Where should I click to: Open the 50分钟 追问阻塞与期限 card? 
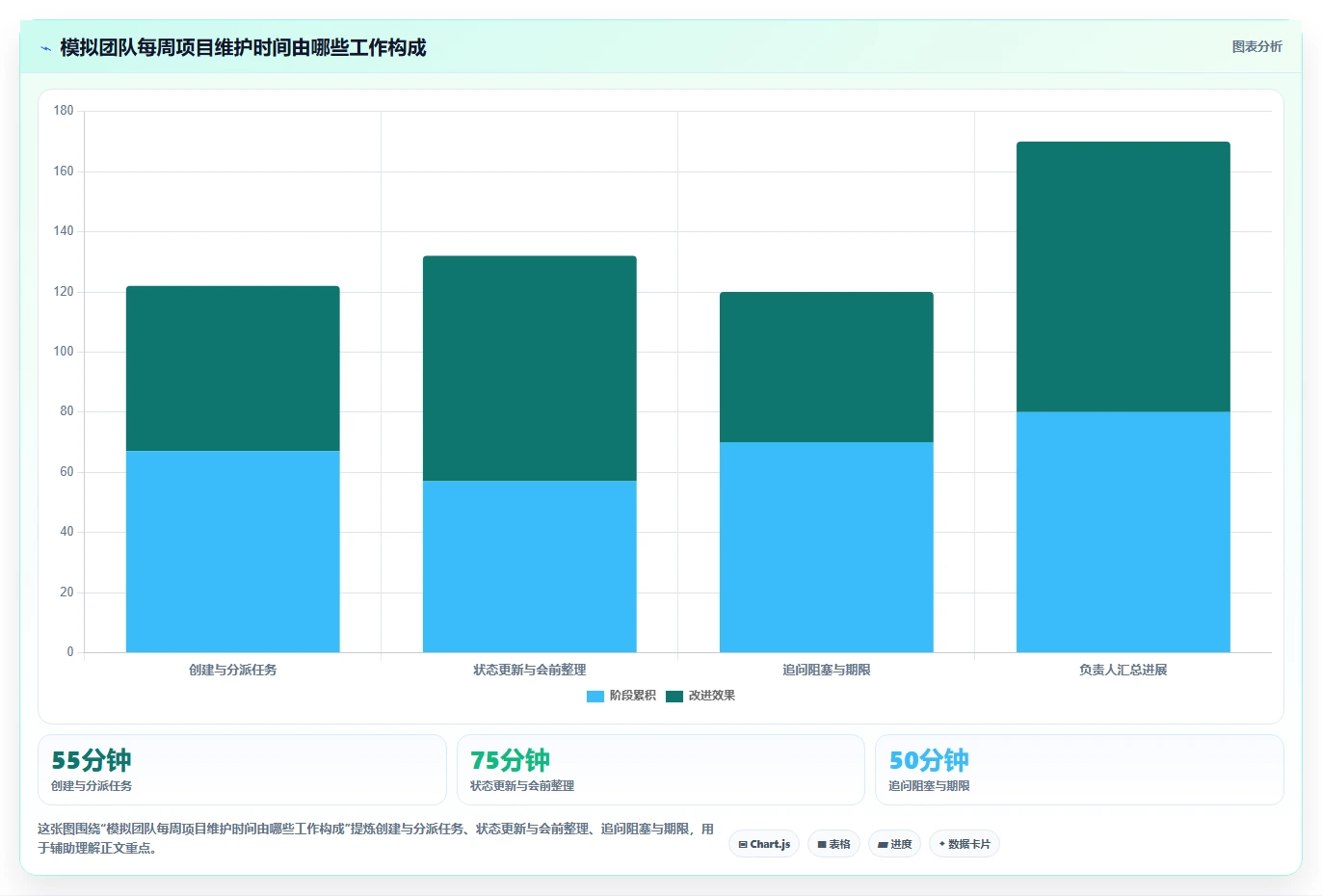[1079, 770]
